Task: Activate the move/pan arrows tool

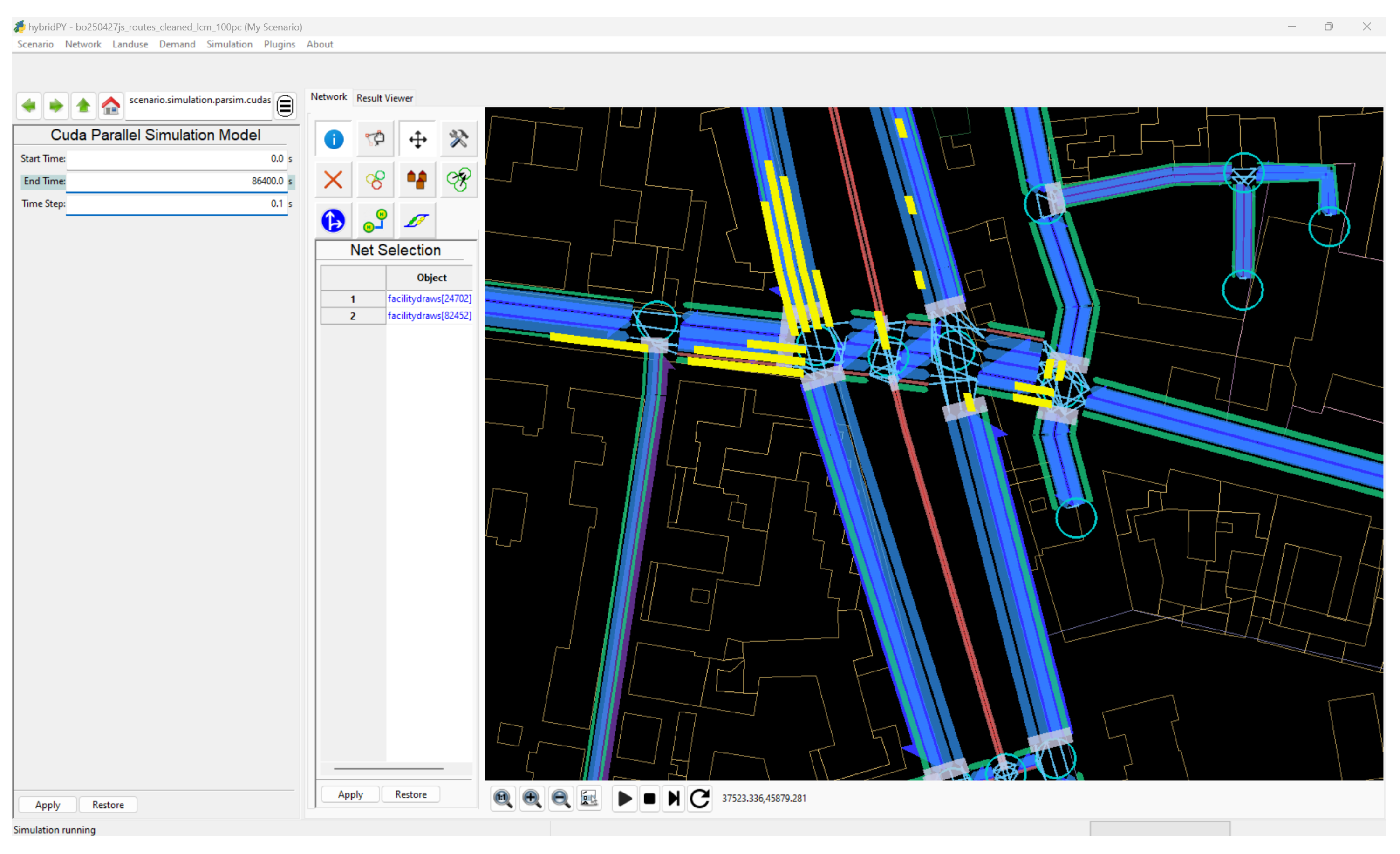Action: click(x=417, y=139)
